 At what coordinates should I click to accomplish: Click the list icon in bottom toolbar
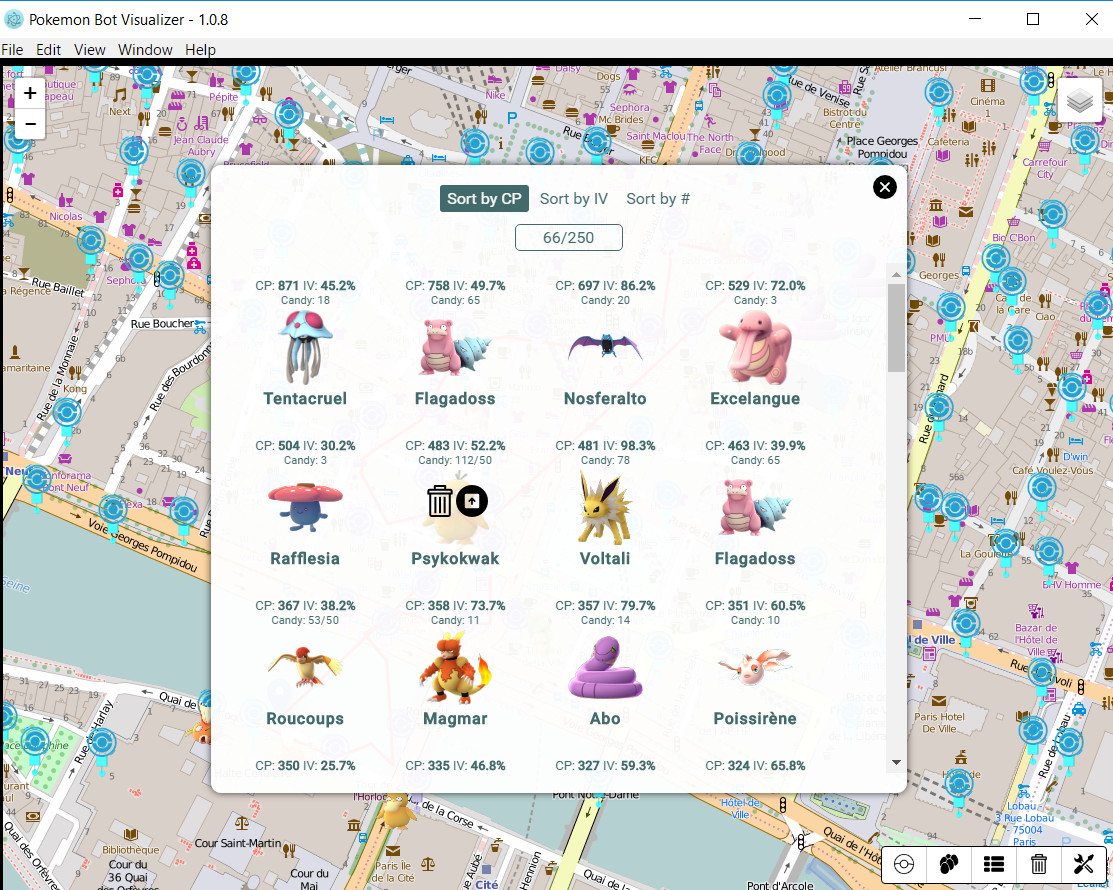pyautogui.click(x=994, y=864)
